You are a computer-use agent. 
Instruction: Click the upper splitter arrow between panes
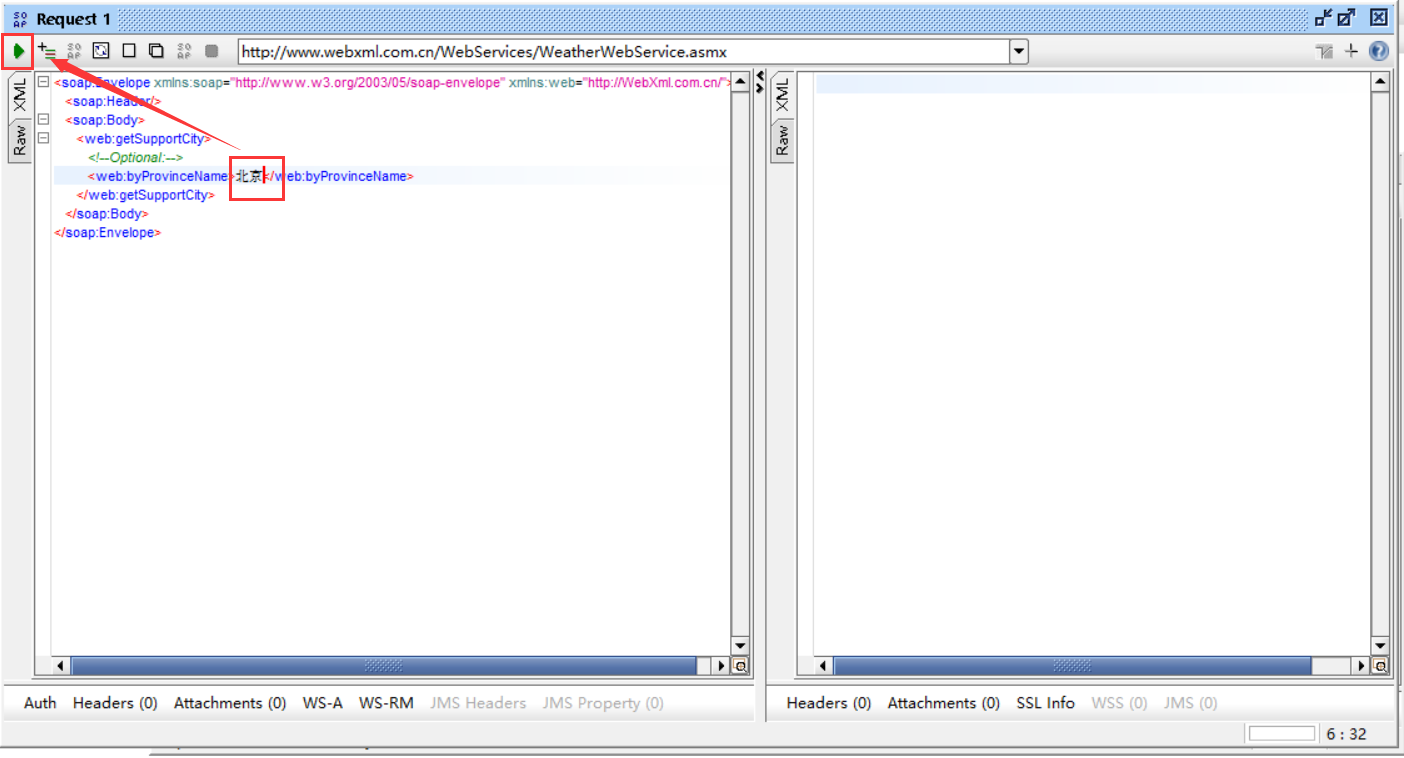point(760,76)
